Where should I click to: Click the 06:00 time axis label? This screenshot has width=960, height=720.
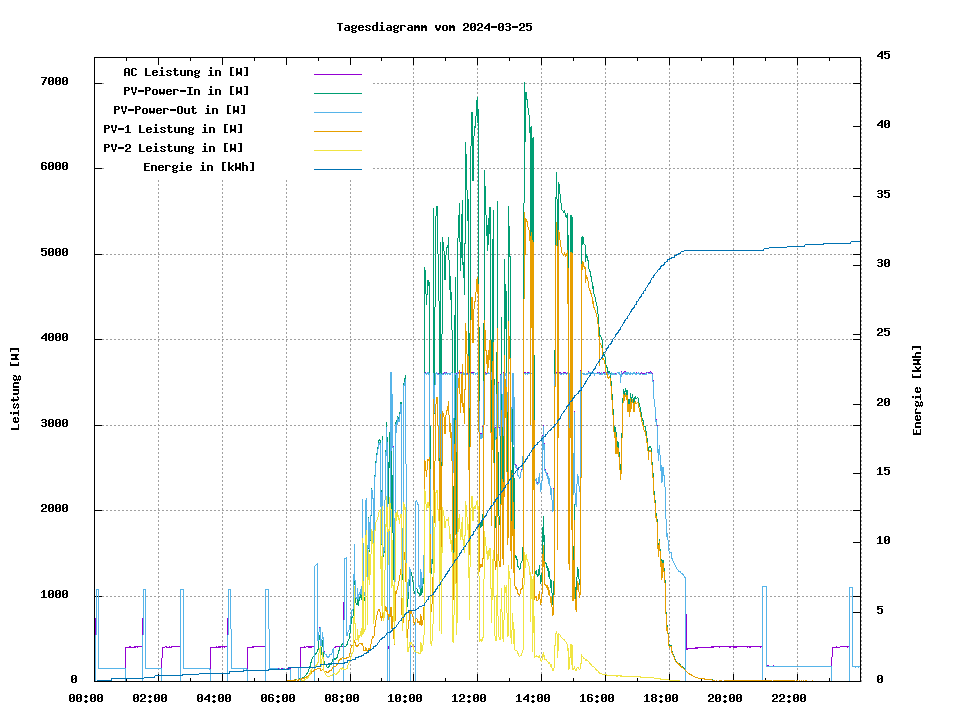coord(277,698)
